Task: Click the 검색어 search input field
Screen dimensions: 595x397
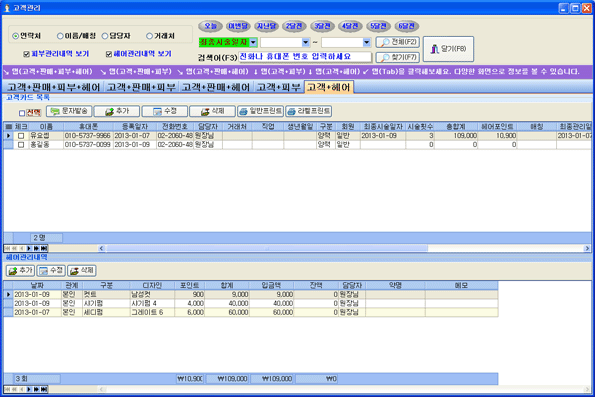Action: point(305,57)
